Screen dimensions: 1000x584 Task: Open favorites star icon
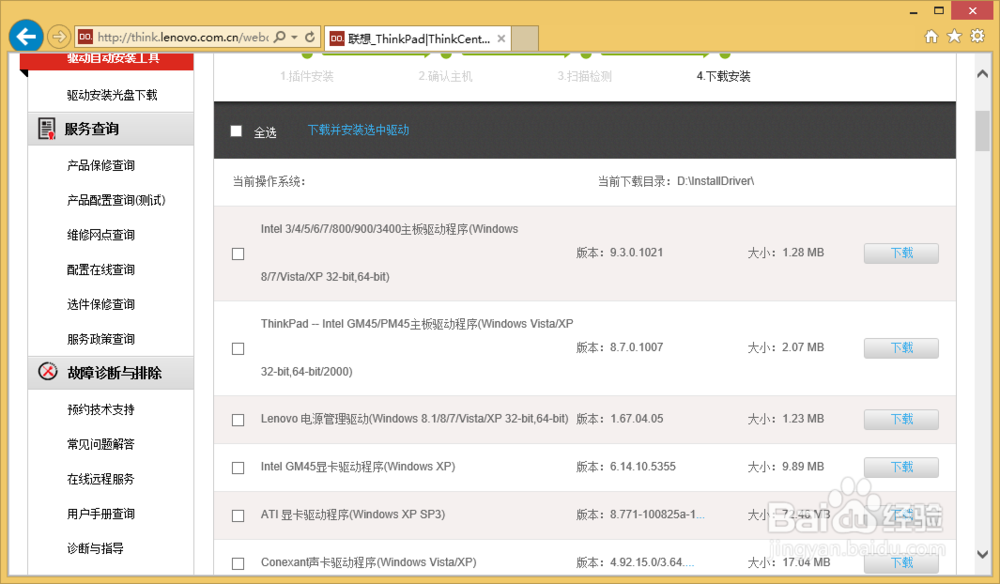[954, 36]
